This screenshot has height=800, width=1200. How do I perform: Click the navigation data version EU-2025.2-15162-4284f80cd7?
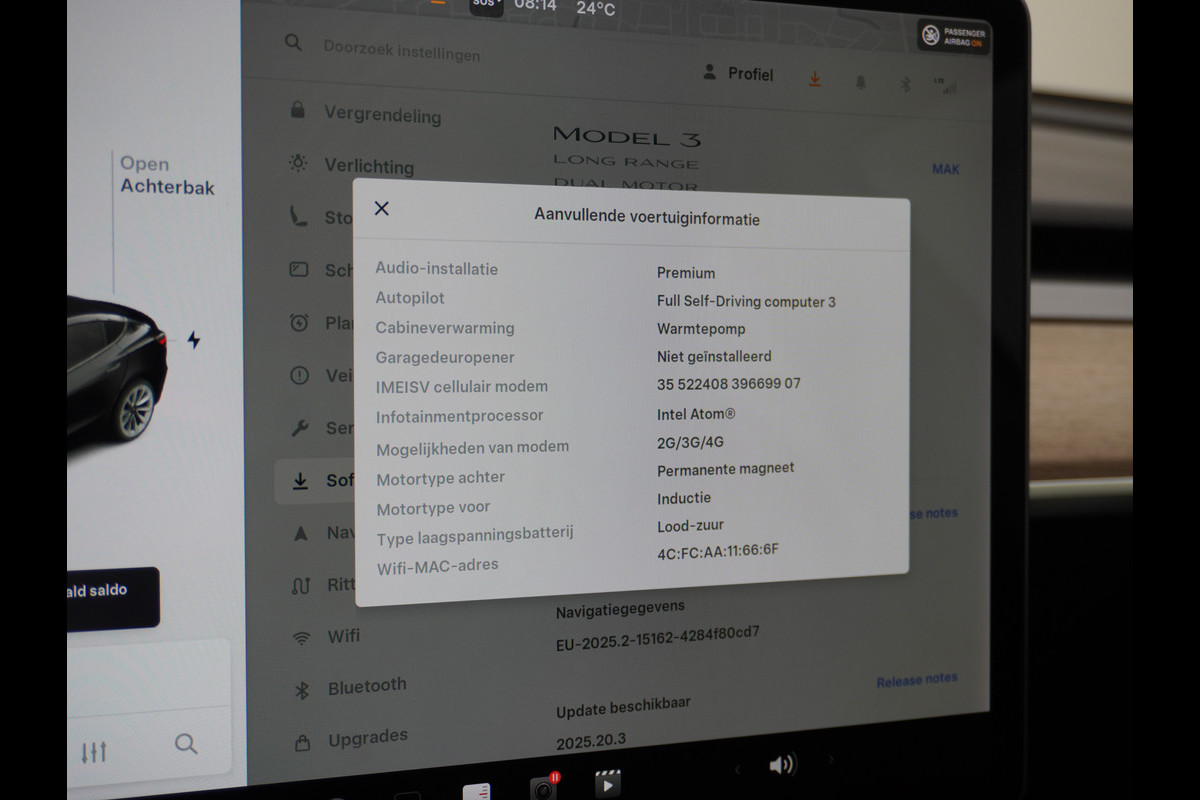point(658,639)
